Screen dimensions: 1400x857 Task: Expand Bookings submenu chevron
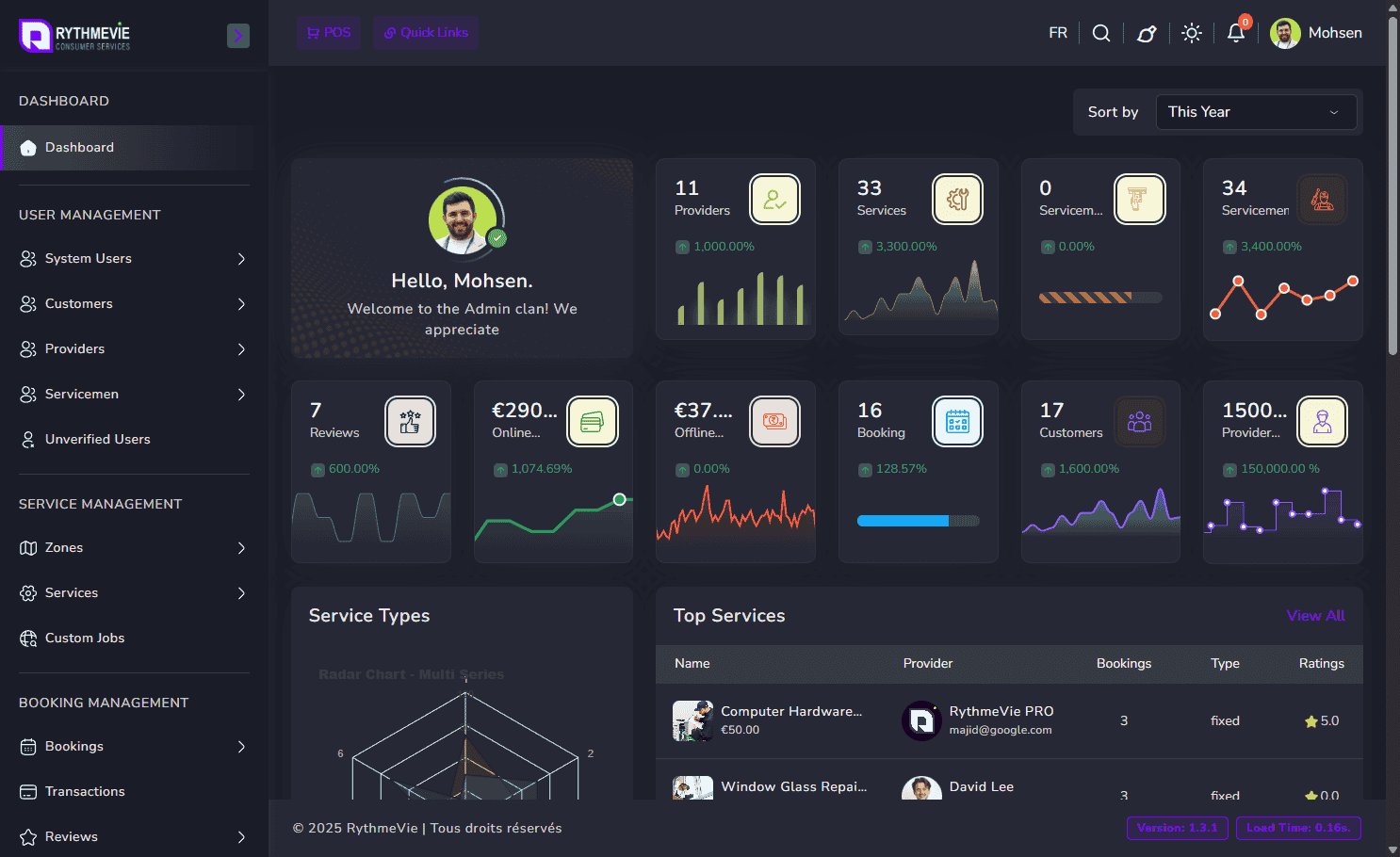pos(241,747)
